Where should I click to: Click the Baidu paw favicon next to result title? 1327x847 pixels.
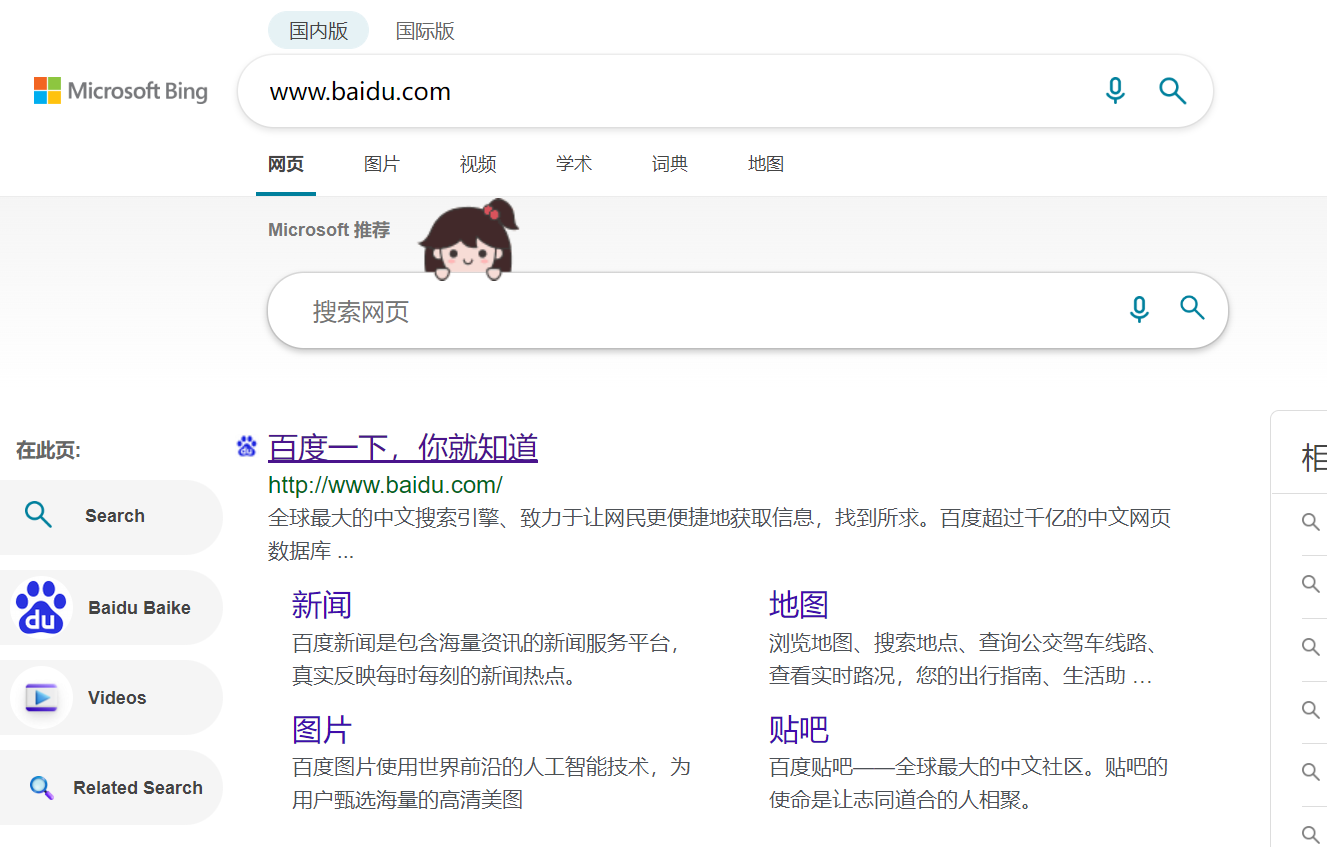tap(246, 446)
